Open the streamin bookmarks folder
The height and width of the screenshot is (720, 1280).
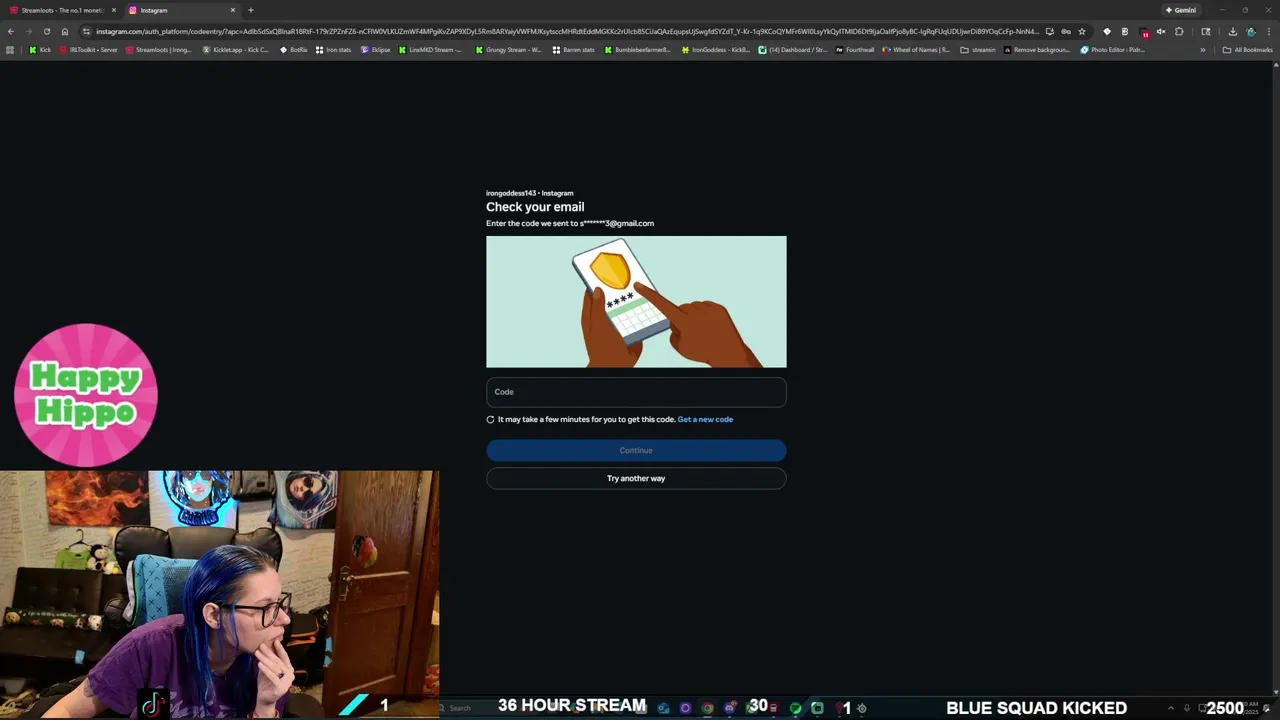(978, 49)
